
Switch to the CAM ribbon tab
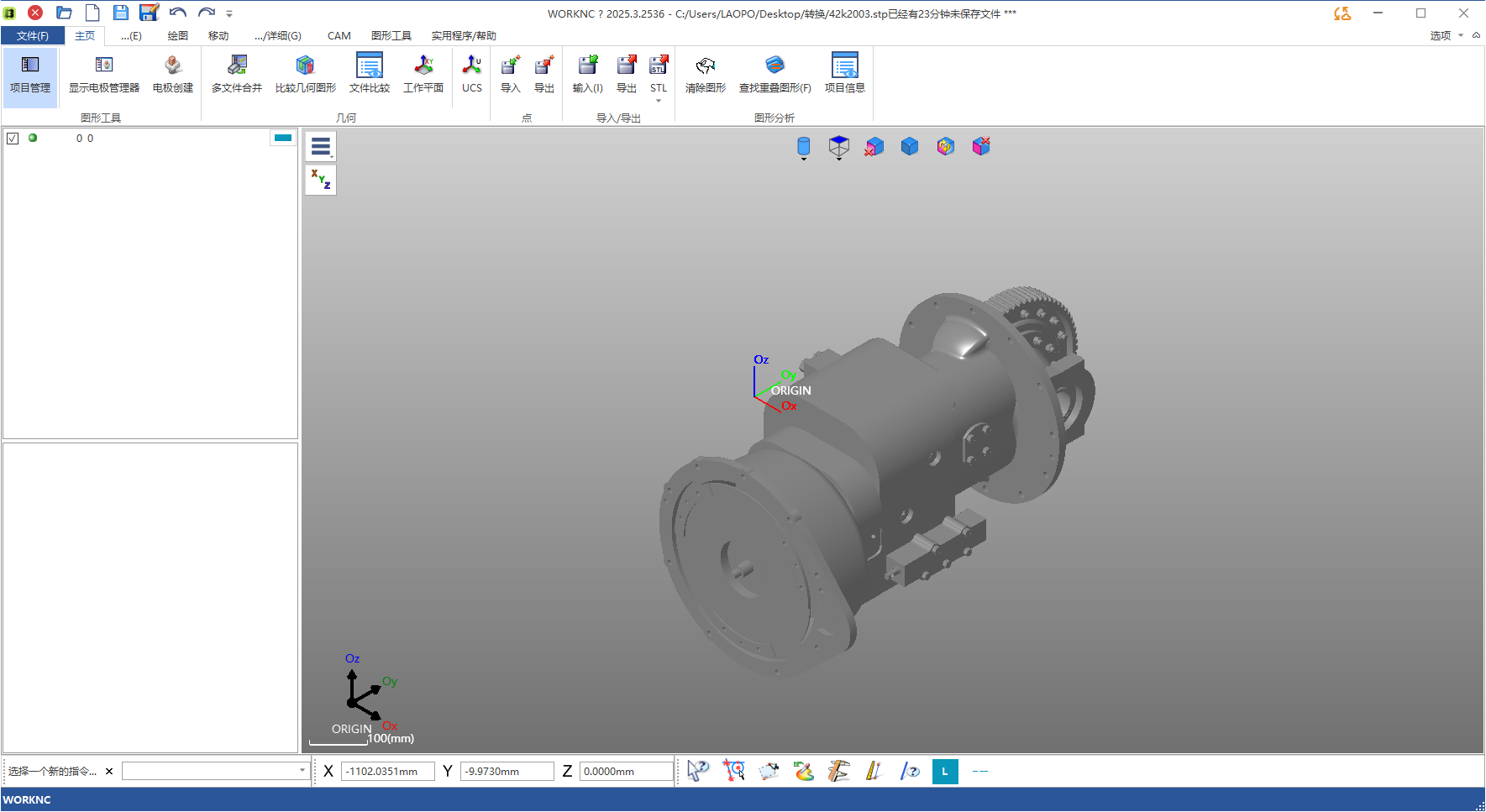(339, 35)
